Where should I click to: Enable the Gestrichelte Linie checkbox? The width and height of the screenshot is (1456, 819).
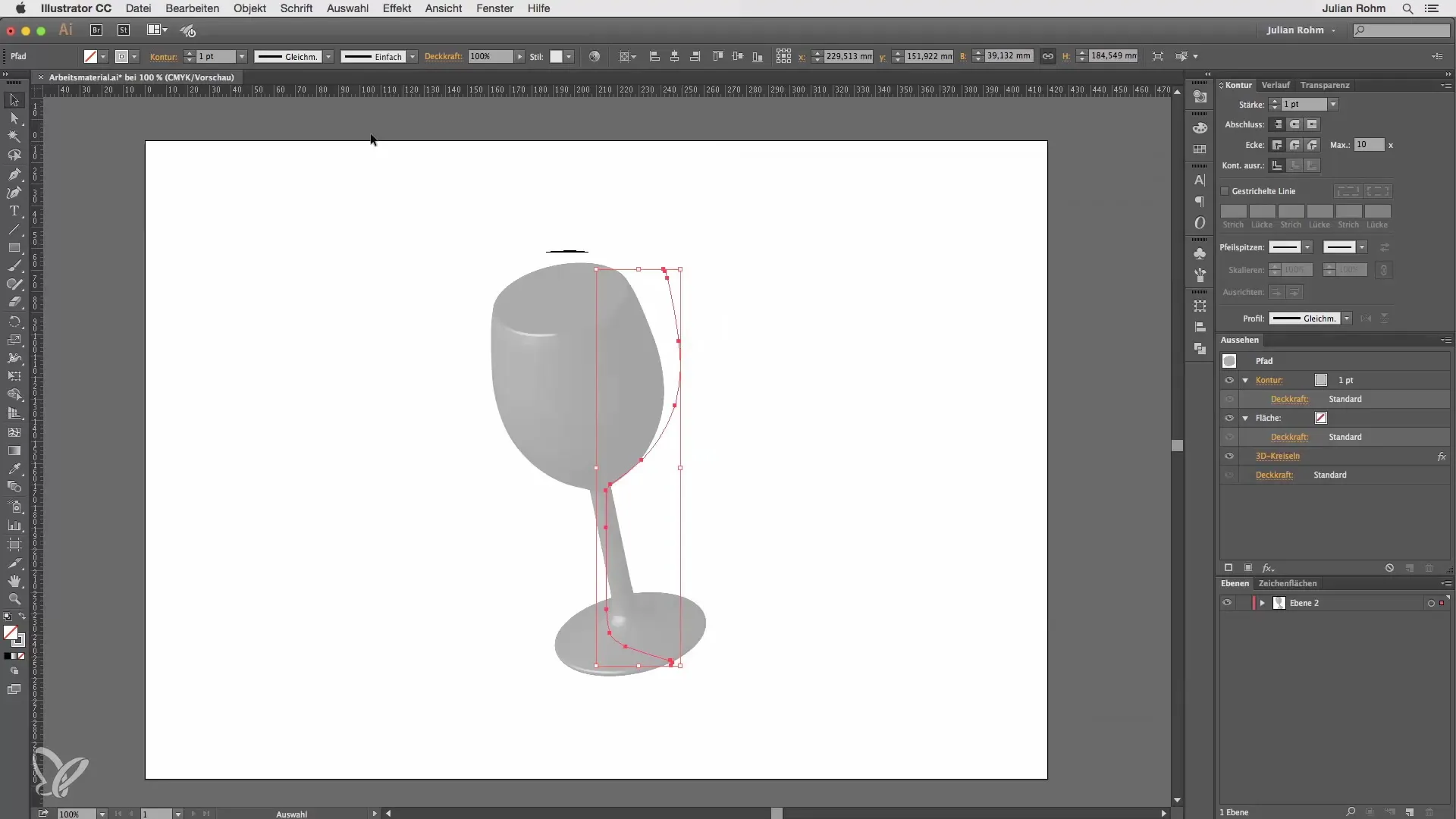click(x=1225, y=191)
